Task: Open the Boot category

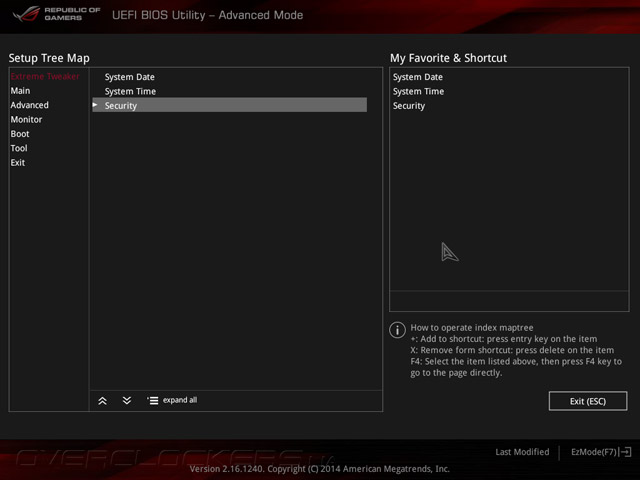Action: tap(20, 134)
